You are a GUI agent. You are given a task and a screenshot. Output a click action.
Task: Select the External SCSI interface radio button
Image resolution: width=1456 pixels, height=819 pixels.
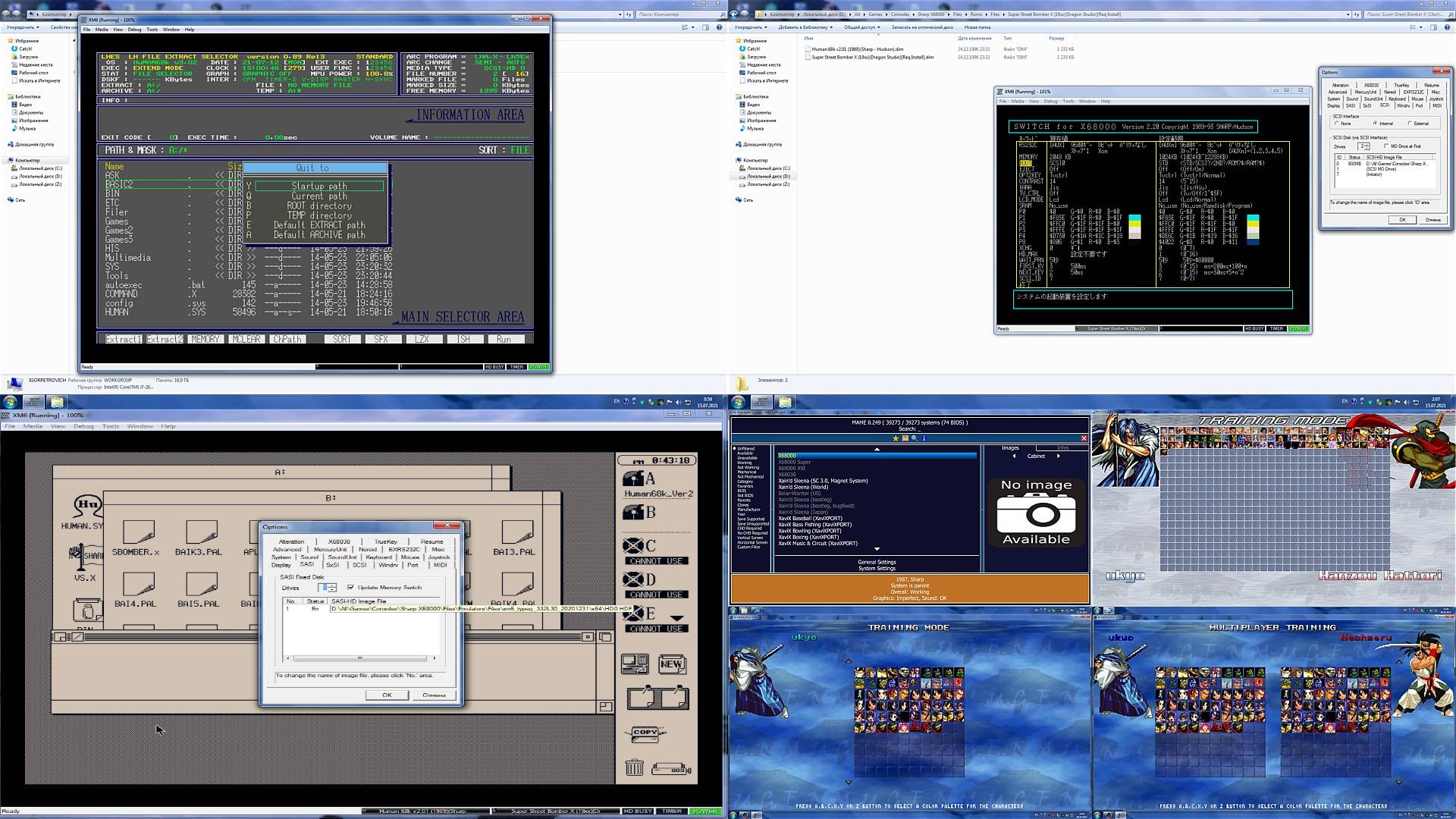tap(1409, 123)
